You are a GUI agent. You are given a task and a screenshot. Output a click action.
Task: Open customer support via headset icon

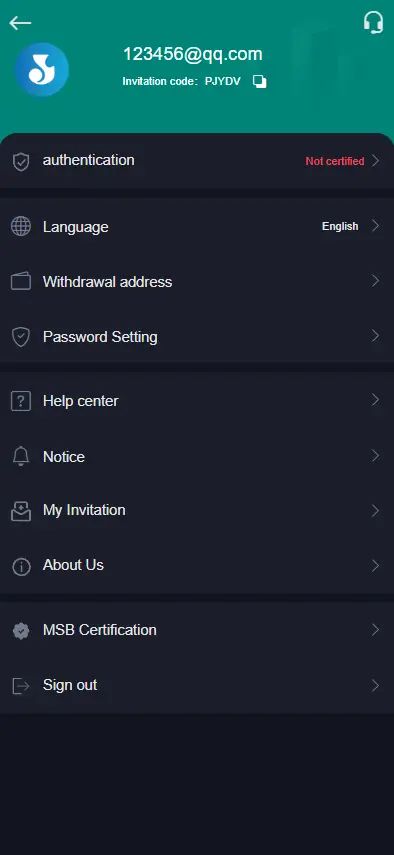[373, 22]
